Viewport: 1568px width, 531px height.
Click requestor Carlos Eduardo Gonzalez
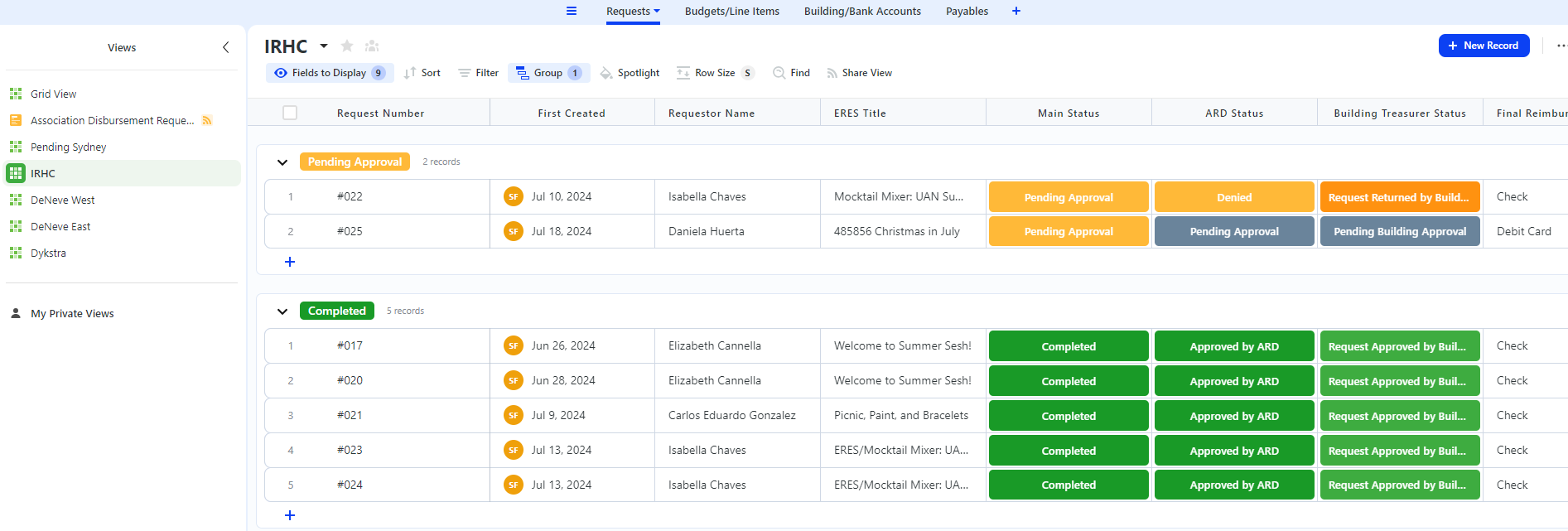click(x=732, y=415)
